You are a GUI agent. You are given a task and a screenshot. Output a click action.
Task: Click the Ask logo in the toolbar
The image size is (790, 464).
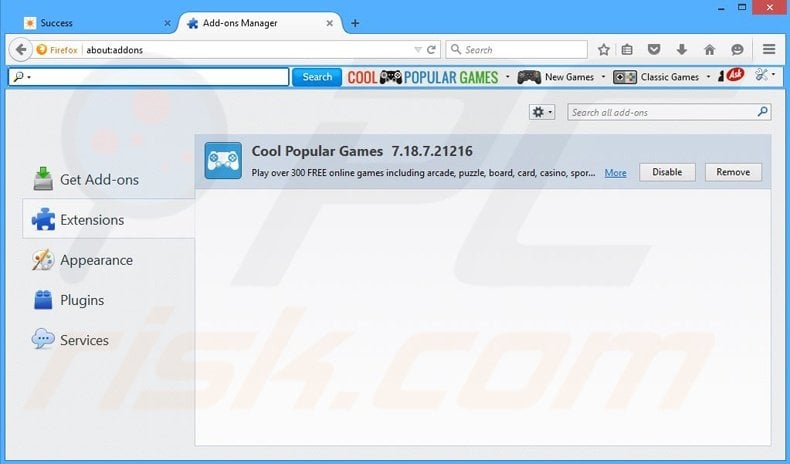(734, 75)
